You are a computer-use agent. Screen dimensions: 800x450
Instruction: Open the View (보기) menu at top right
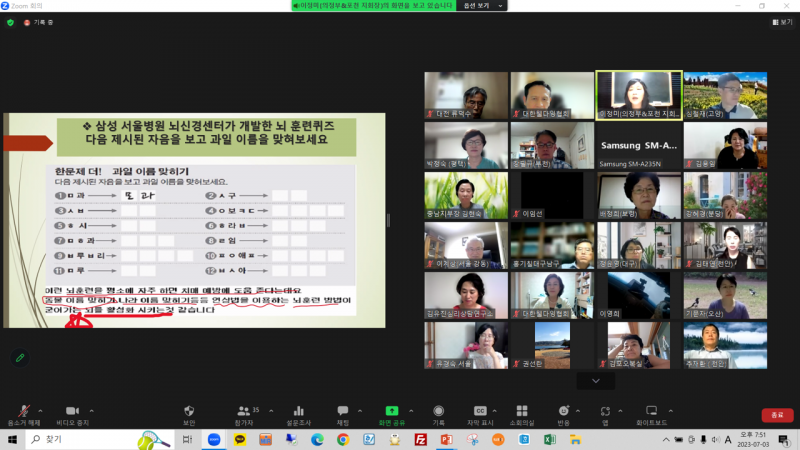781,21
